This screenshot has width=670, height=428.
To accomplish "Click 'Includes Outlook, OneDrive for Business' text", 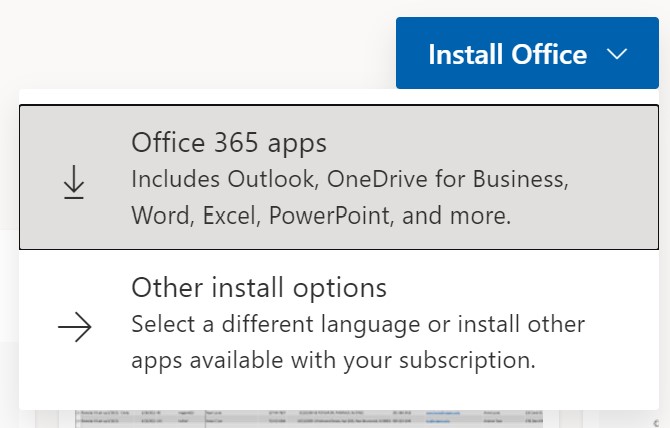I will coord(350,180).
